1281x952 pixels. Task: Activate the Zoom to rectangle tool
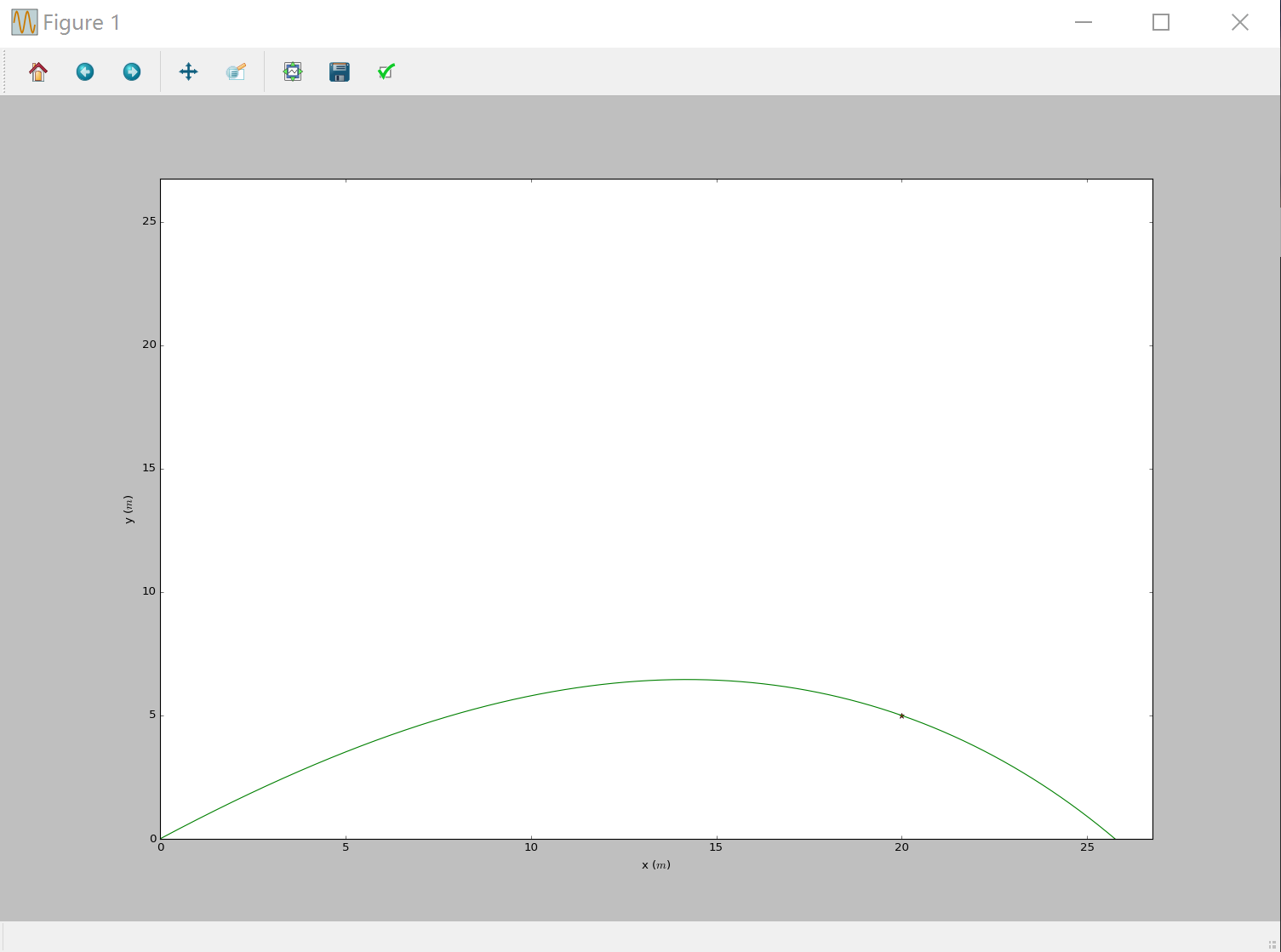click(236, 71)
